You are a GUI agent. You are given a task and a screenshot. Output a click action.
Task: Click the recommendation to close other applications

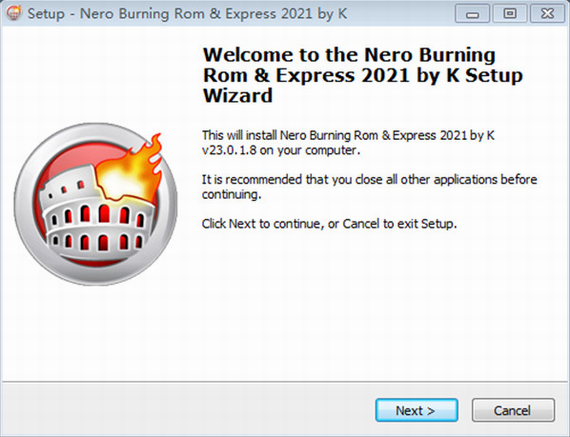pos(369,187)
